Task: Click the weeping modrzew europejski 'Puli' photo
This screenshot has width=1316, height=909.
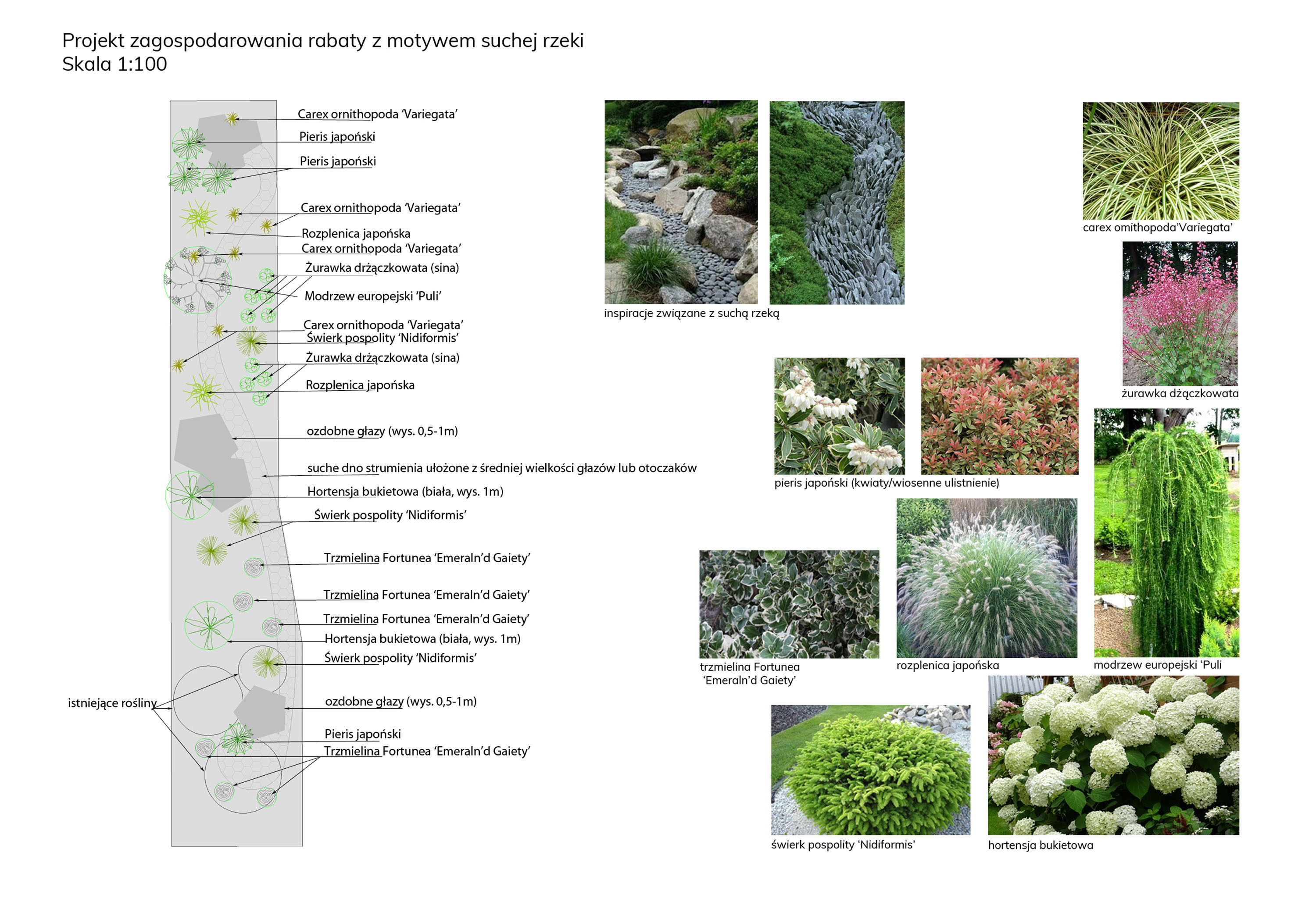Action: [x=1166, y=532]
